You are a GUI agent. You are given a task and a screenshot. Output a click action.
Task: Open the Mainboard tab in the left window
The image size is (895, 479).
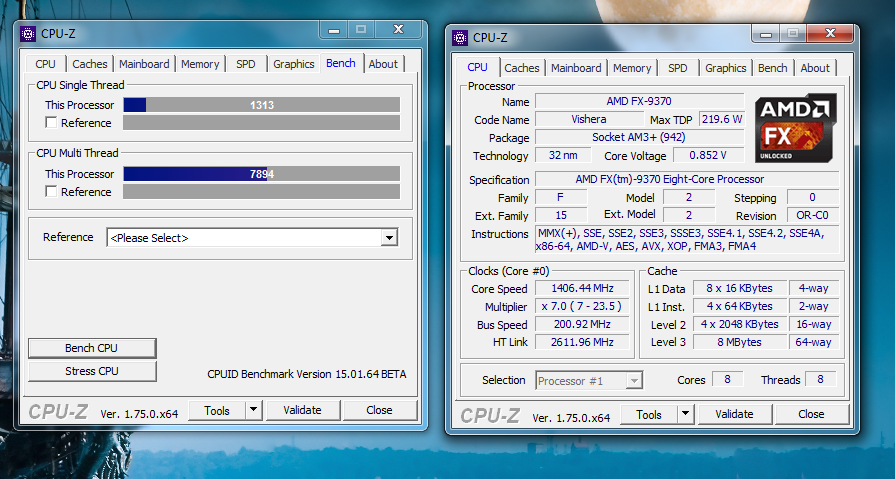click(x=144, y=64)
